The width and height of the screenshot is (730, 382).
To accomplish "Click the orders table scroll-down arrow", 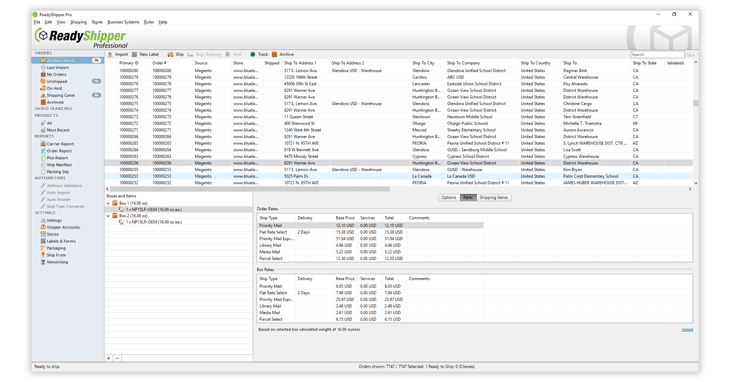I will pyautogui.click(x=696, y=183).
